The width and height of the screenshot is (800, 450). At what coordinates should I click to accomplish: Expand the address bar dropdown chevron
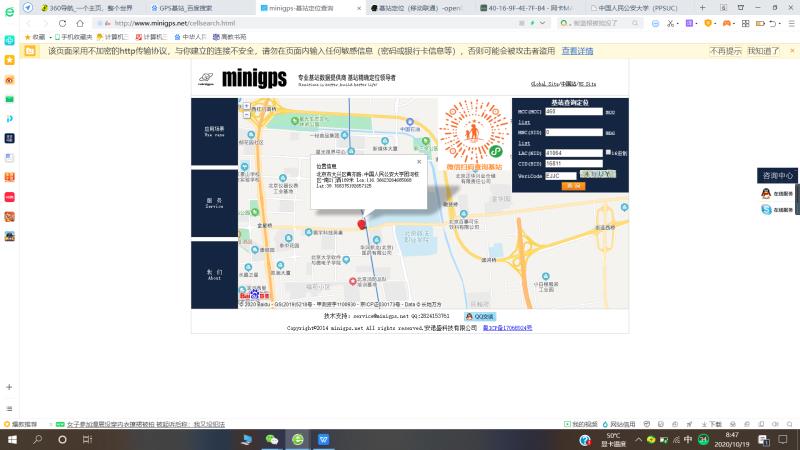point(542,23)
